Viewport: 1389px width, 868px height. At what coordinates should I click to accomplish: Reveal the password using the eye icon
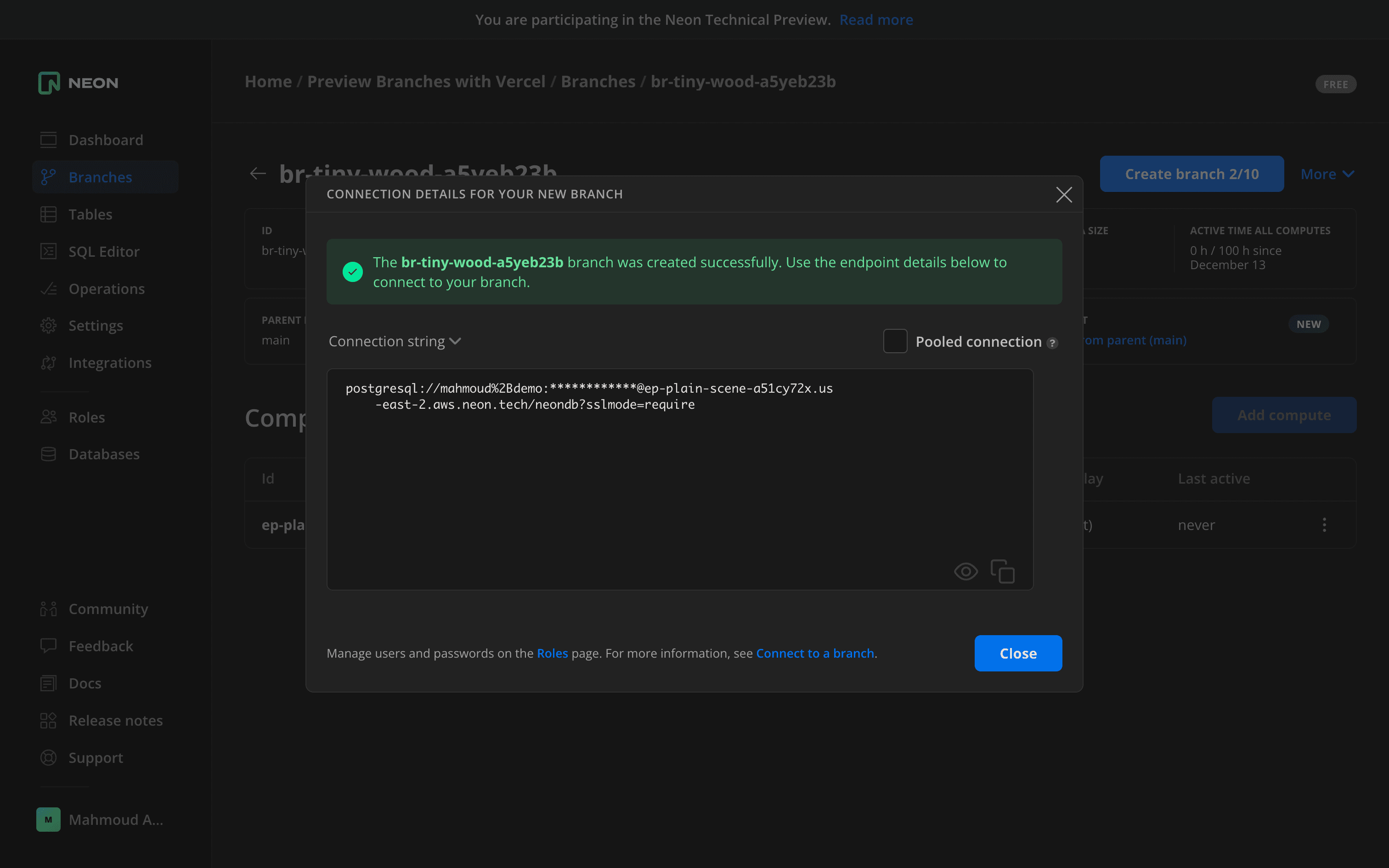(x=966, y=571)
